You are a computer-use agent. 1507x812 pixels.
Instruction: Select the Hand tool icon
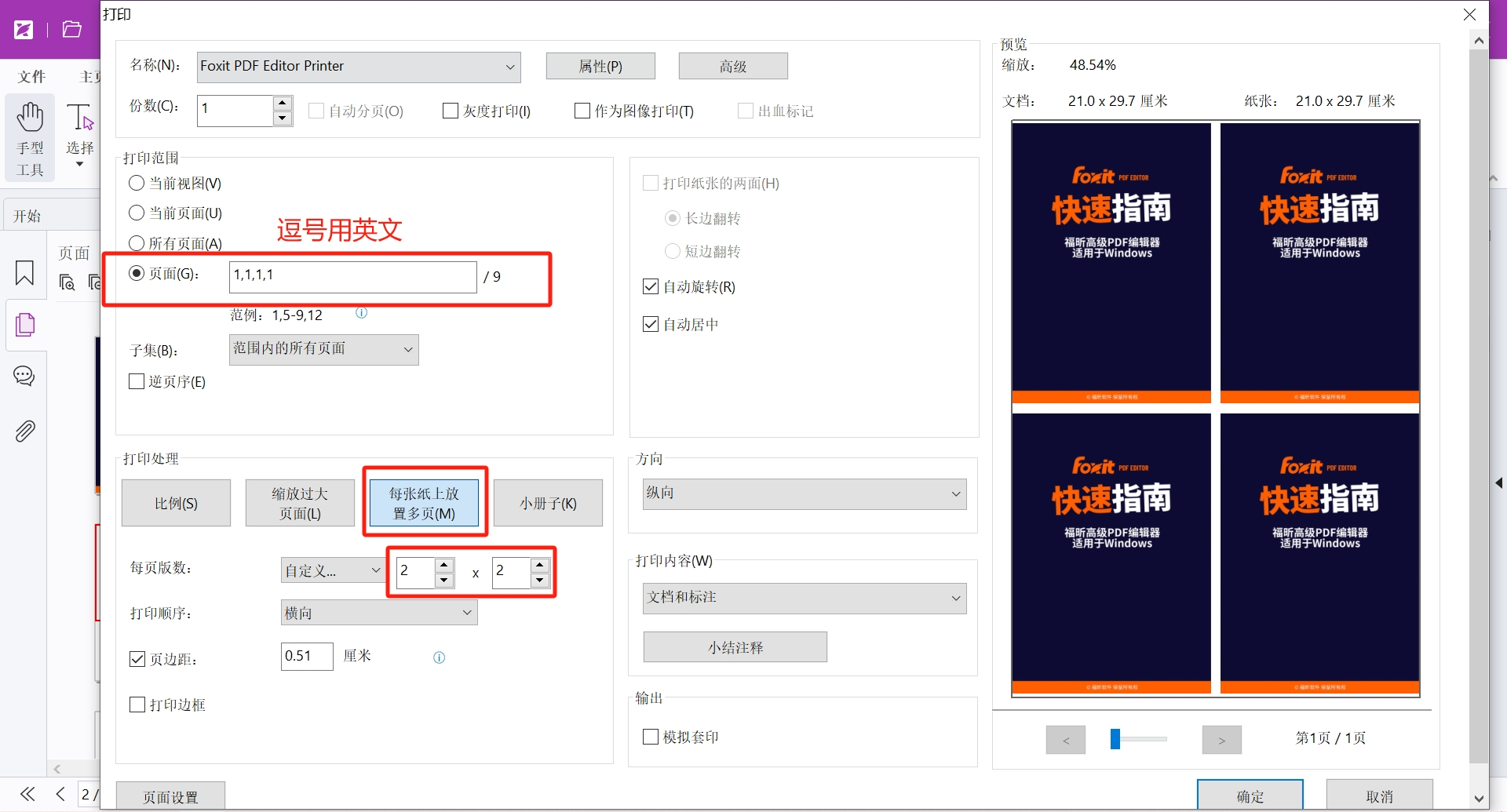click(31, 118)
